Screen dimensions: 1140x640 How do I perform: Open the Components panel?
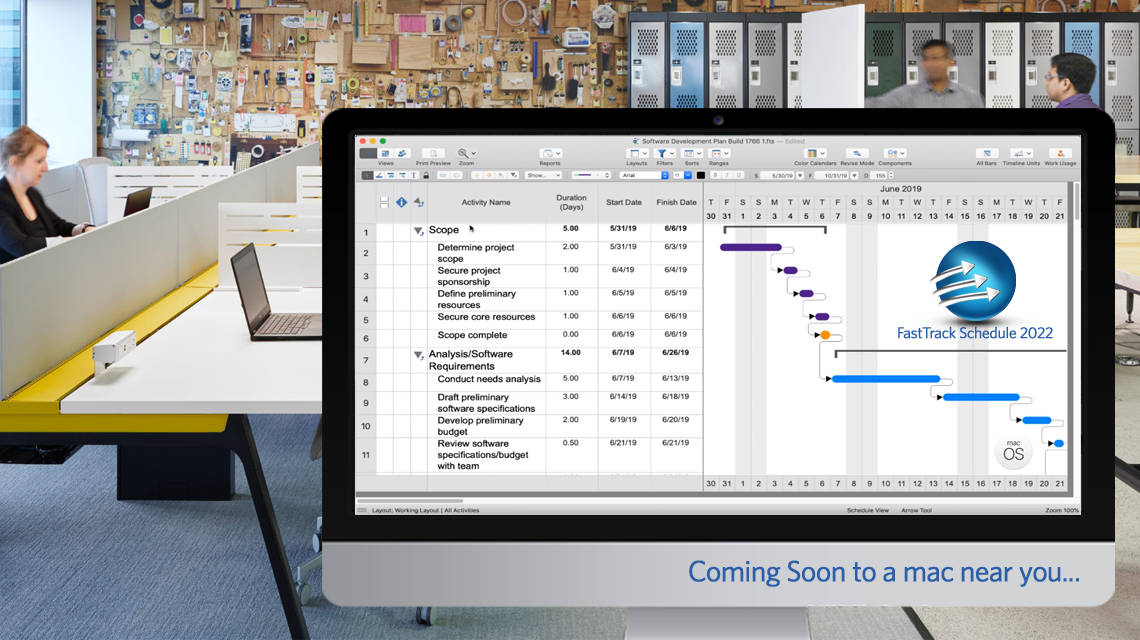[x=892, y=152]
